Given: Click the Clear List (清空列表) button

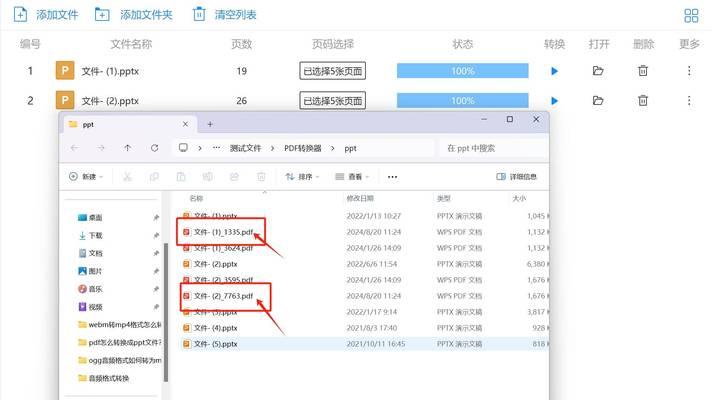Looking at the screenshot, I should tap(225, 15).
